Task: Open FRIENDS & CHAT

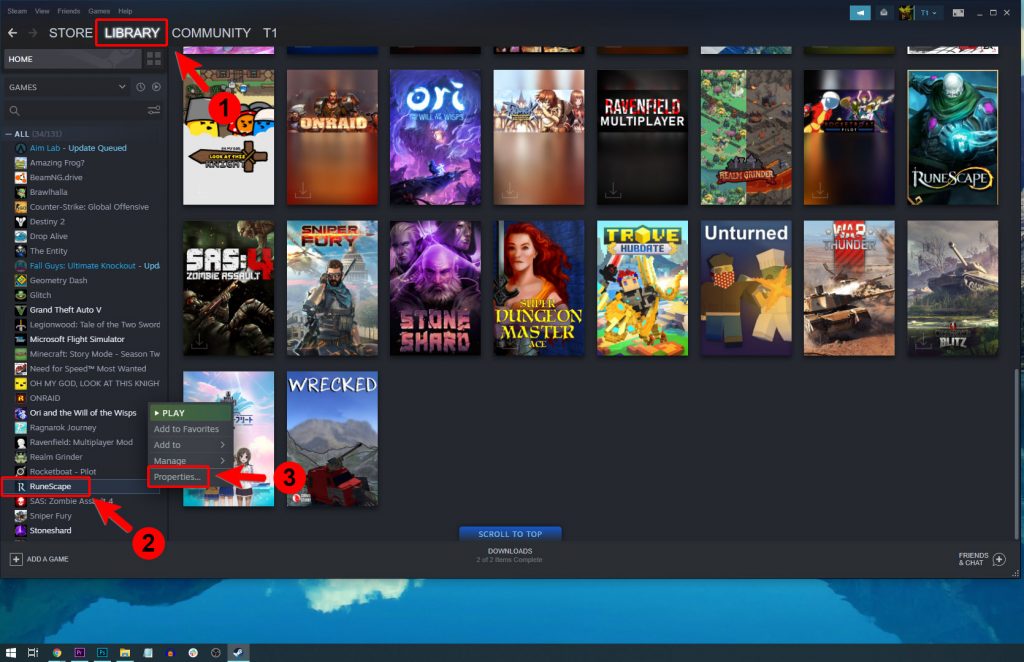Action: [x=982, y=560]
